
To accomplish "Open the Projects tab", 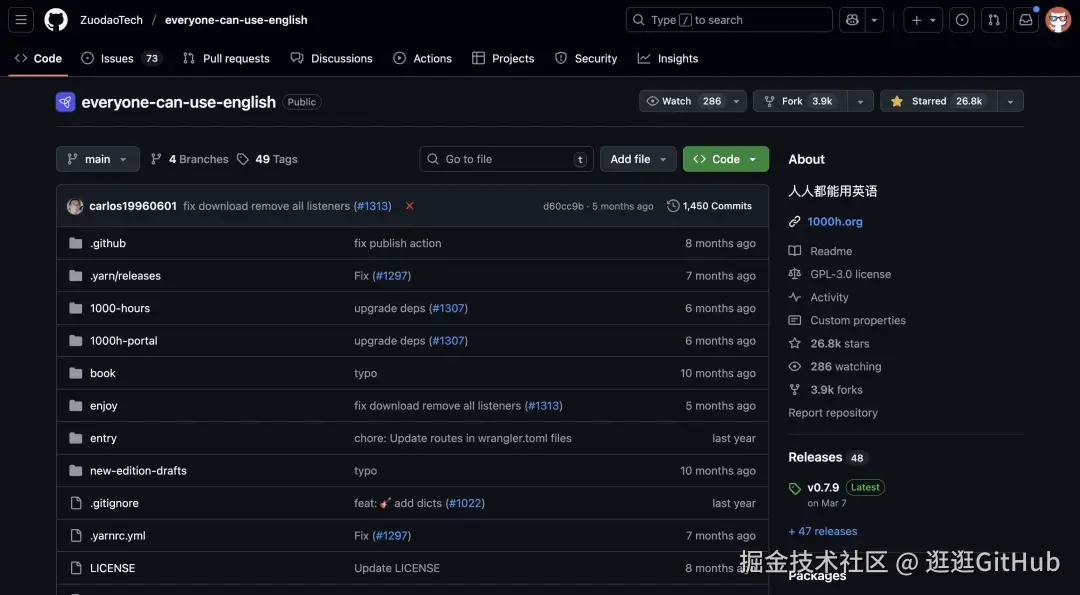I will (x=503, y=59).
